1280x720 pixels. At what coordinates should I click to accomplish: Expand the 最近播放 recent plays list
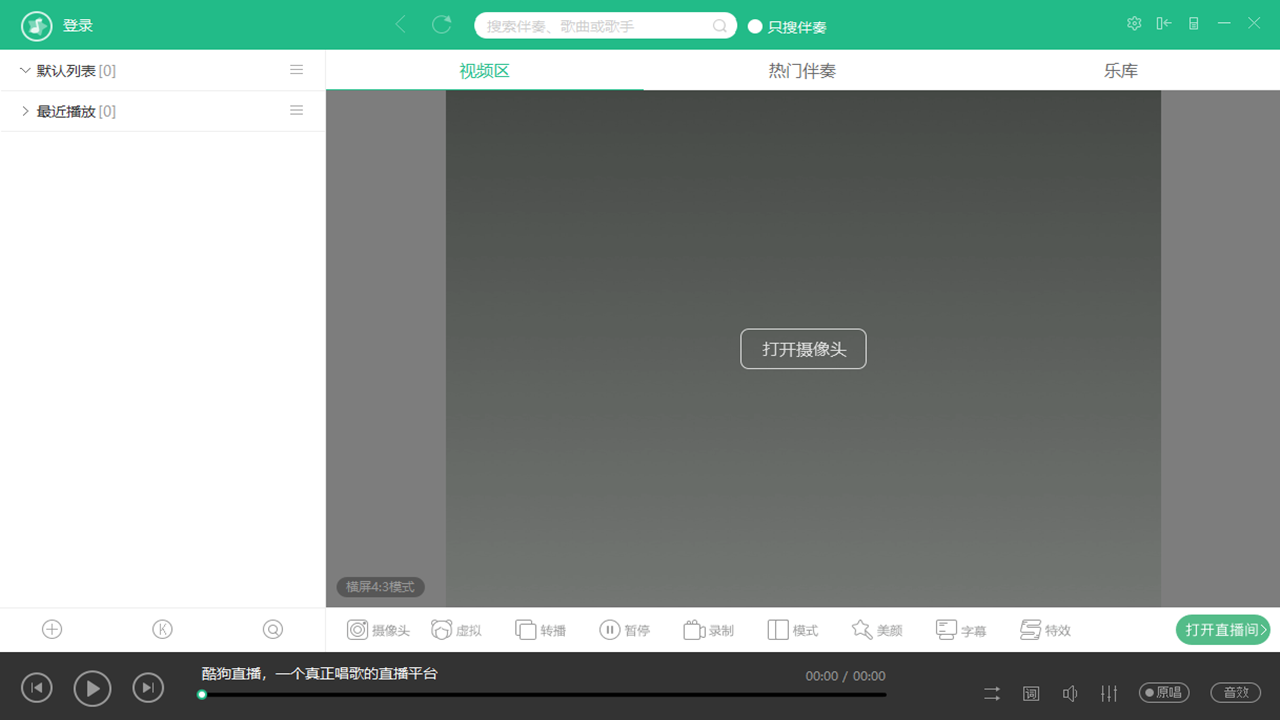coord(24,110)
